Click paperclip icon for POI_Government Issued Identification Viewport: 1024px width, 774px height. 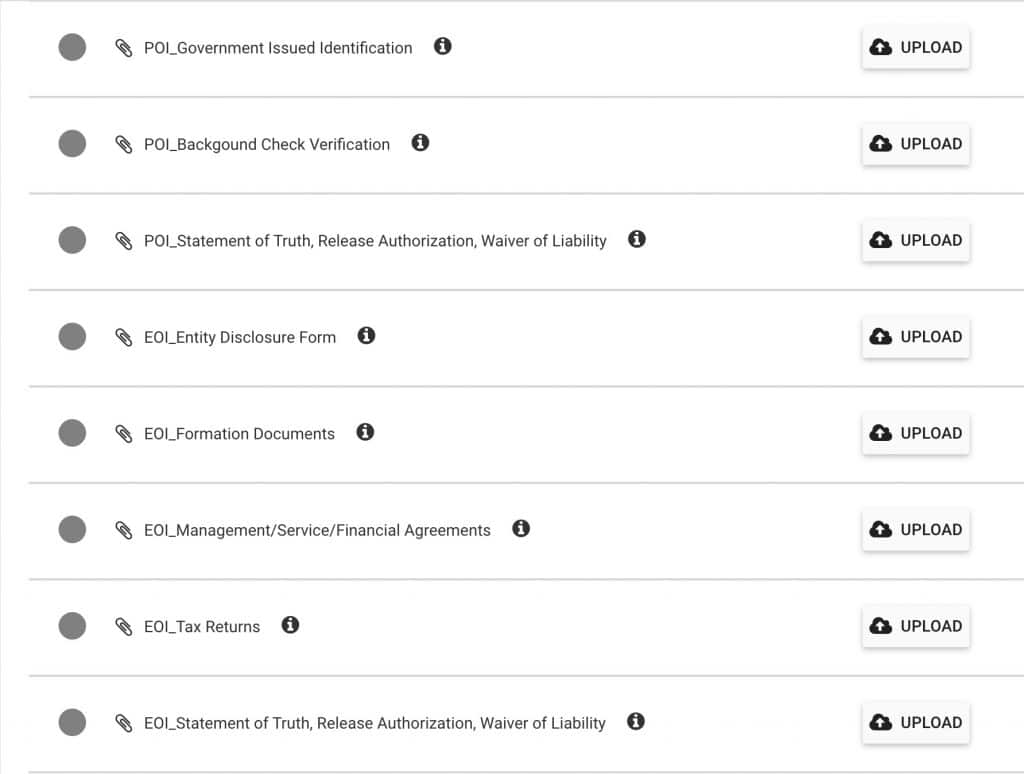[x=123, y=48]
